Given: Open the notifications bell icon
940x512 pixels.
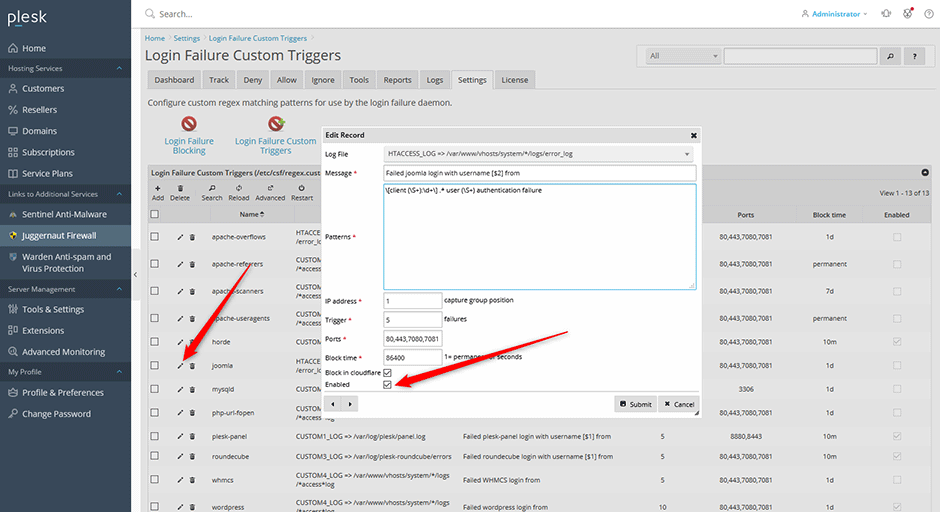Looking at the screenshot, I should point(886,13).
